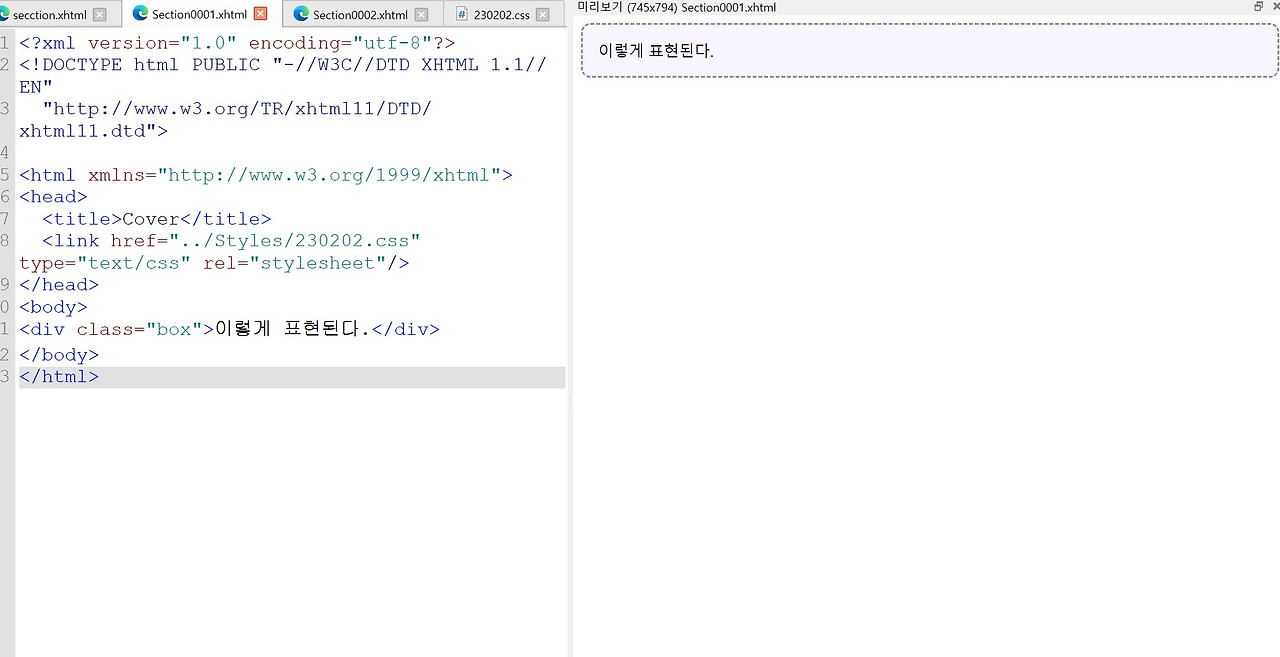This screenshot has width=1280, height=657.
Task: Click the Edge icon on Section0001.xhtml tab
Action: (139, 14)
